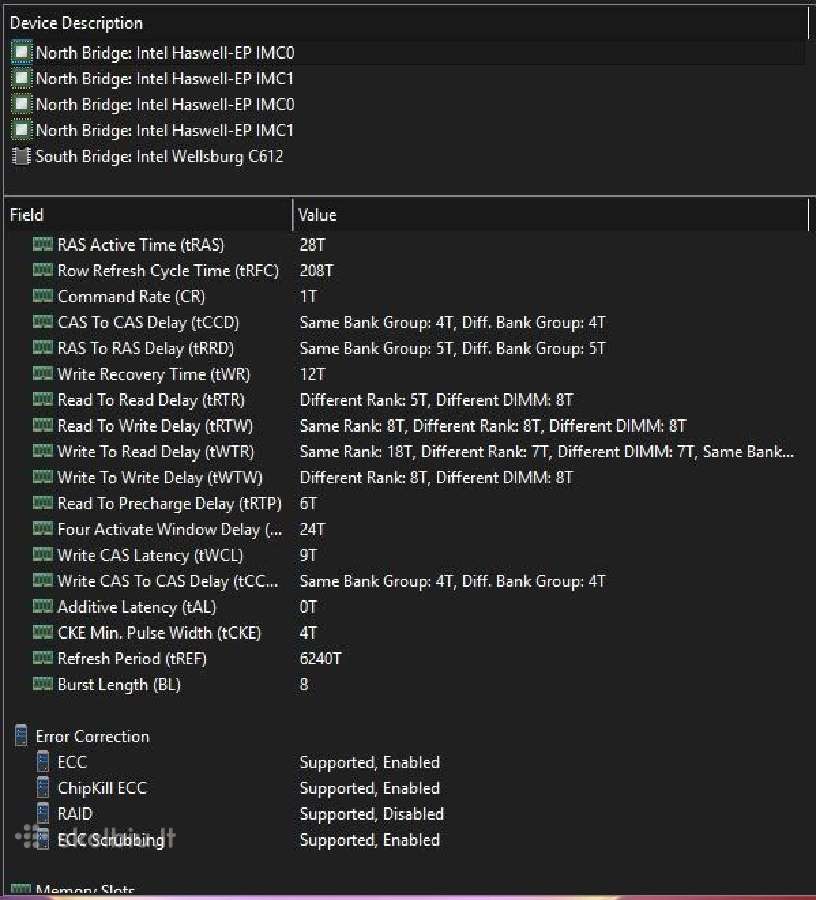Click the 'Burst Length (BL)' field label
Image resolution: width=816 pixels, height=900 pixels.
point(119,685)
